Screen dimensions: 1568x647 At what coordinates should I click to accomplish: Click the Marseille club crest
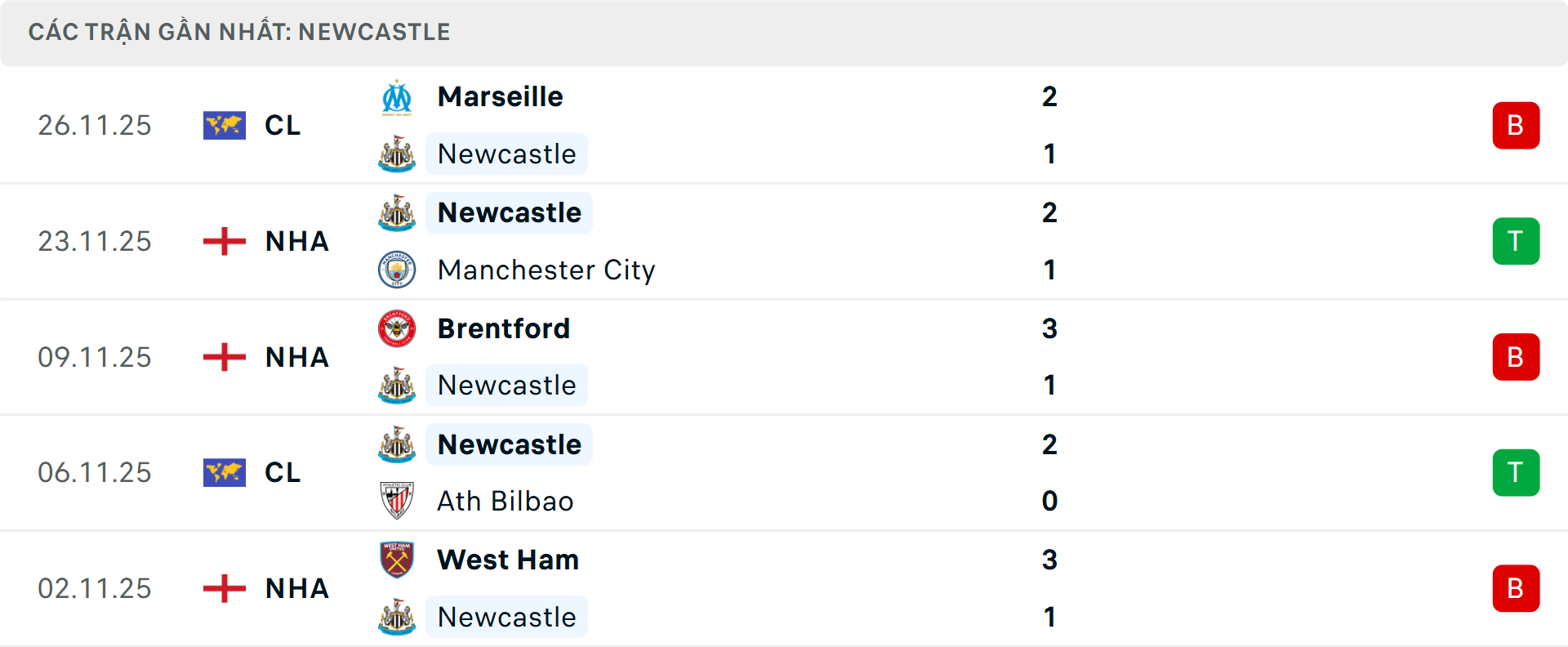click(397, 96)
